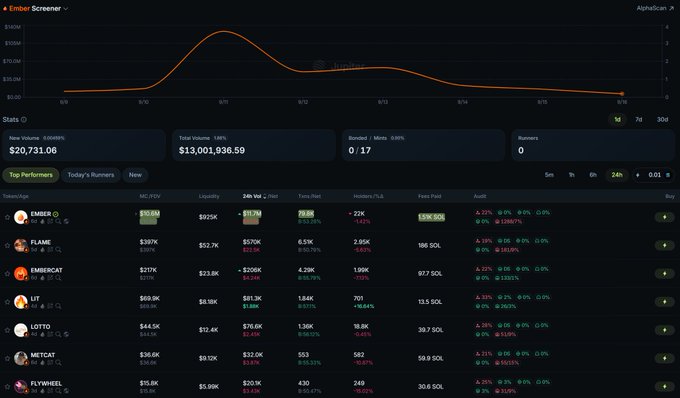Quick buy LOTTO with lightning button
Screen dimensions: 680x398
click(x=664, y=330)
